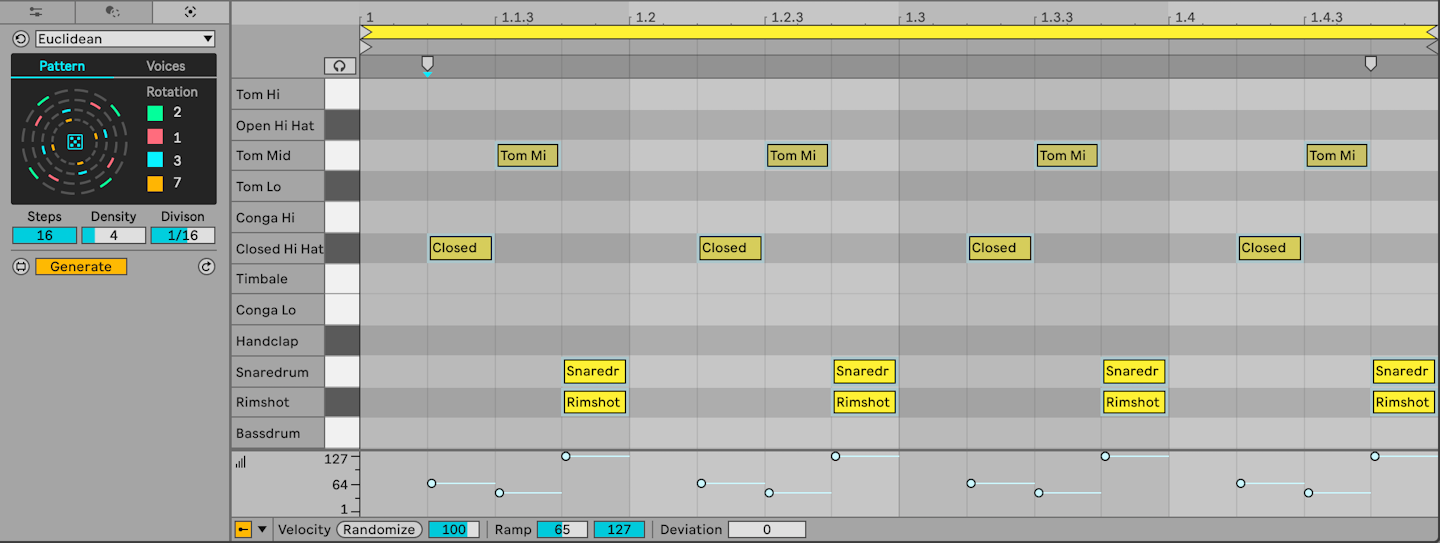Image resolution: width=1440 pixels, height=543 pixels.
Task: Click the circular arrow icon right of Generate
Action: pos(206,267)
